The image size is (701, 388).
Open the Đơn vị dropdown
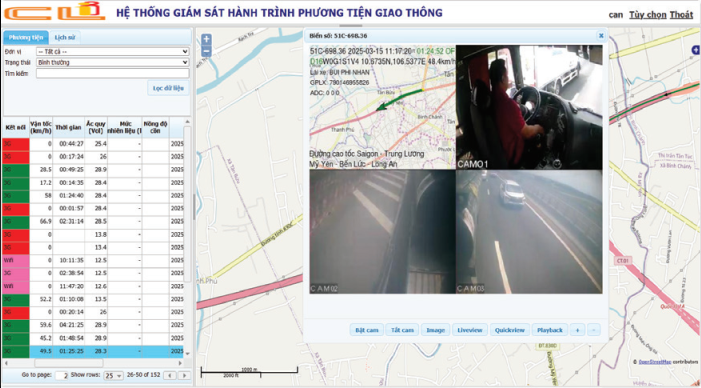[113, 51]
